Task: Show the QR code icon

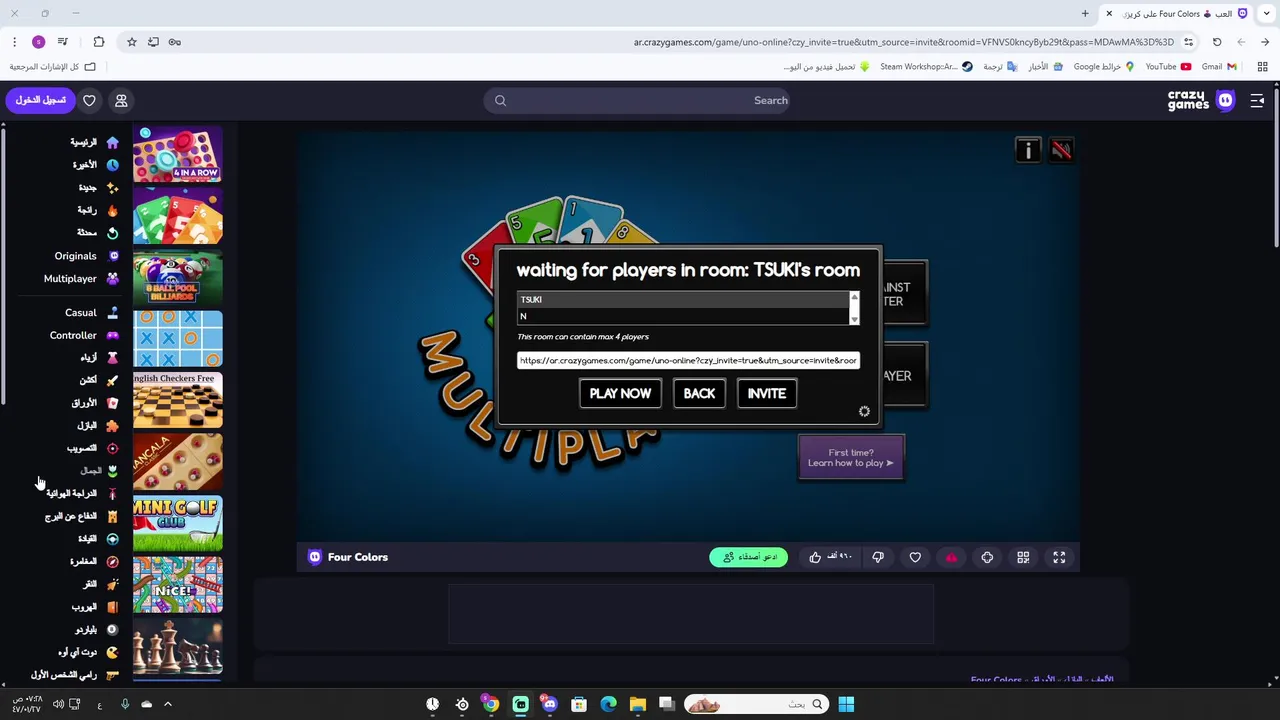Action: coord(1023,557)
